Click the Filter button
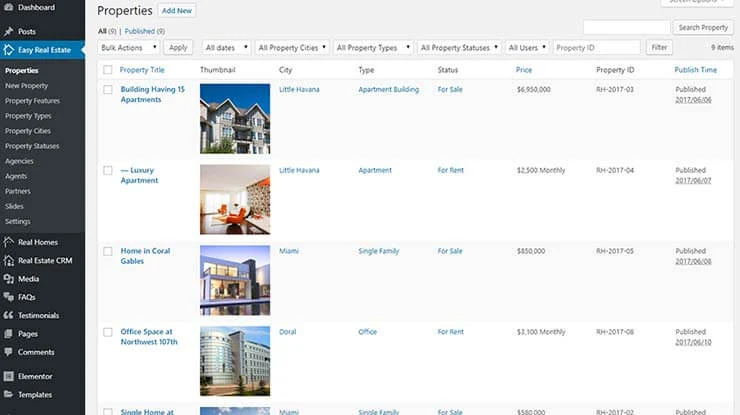The height and width of the screenshot is (415, 740). coord(659,48)
